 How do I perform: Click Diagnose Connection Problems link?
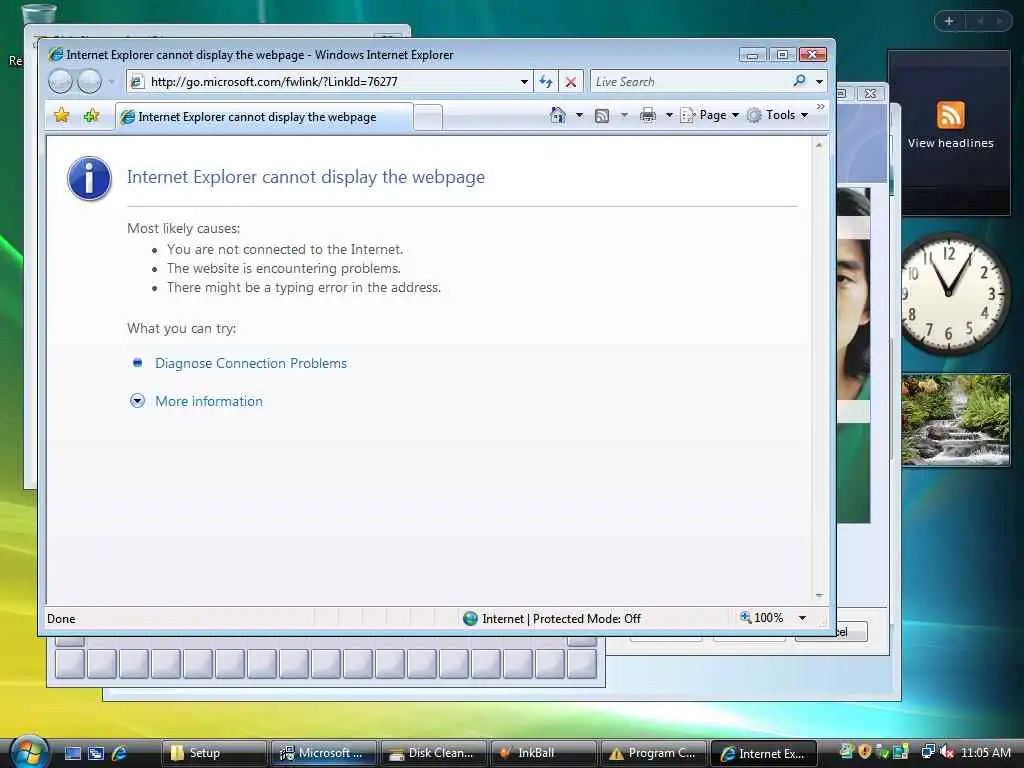point(251,363)
